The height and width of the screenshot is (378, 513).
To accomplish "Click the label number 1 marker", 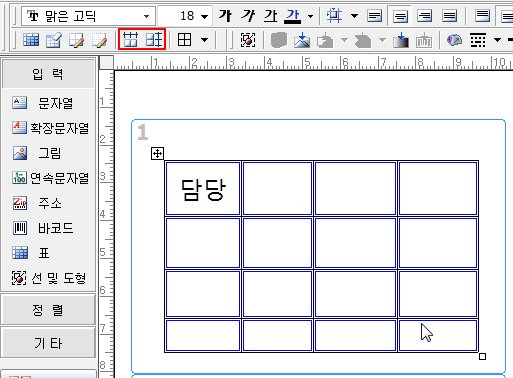I will click(143, 132).
